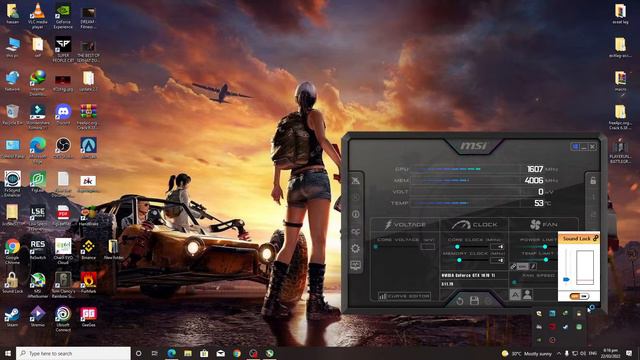Open the SUPER PEOPLE CBT desktop shortcut

point(63,49)
